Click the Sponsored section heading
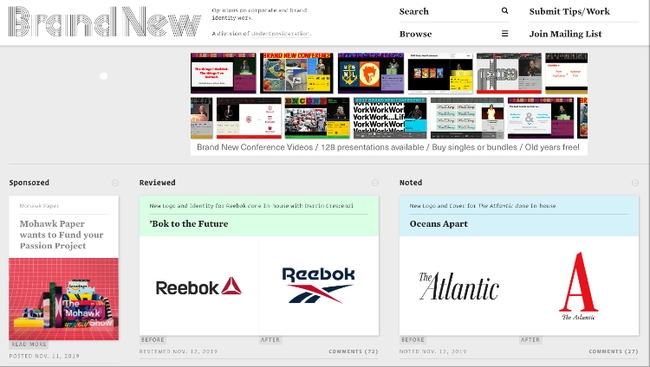This screenshot has height=367, width=650. click(29, 182)
